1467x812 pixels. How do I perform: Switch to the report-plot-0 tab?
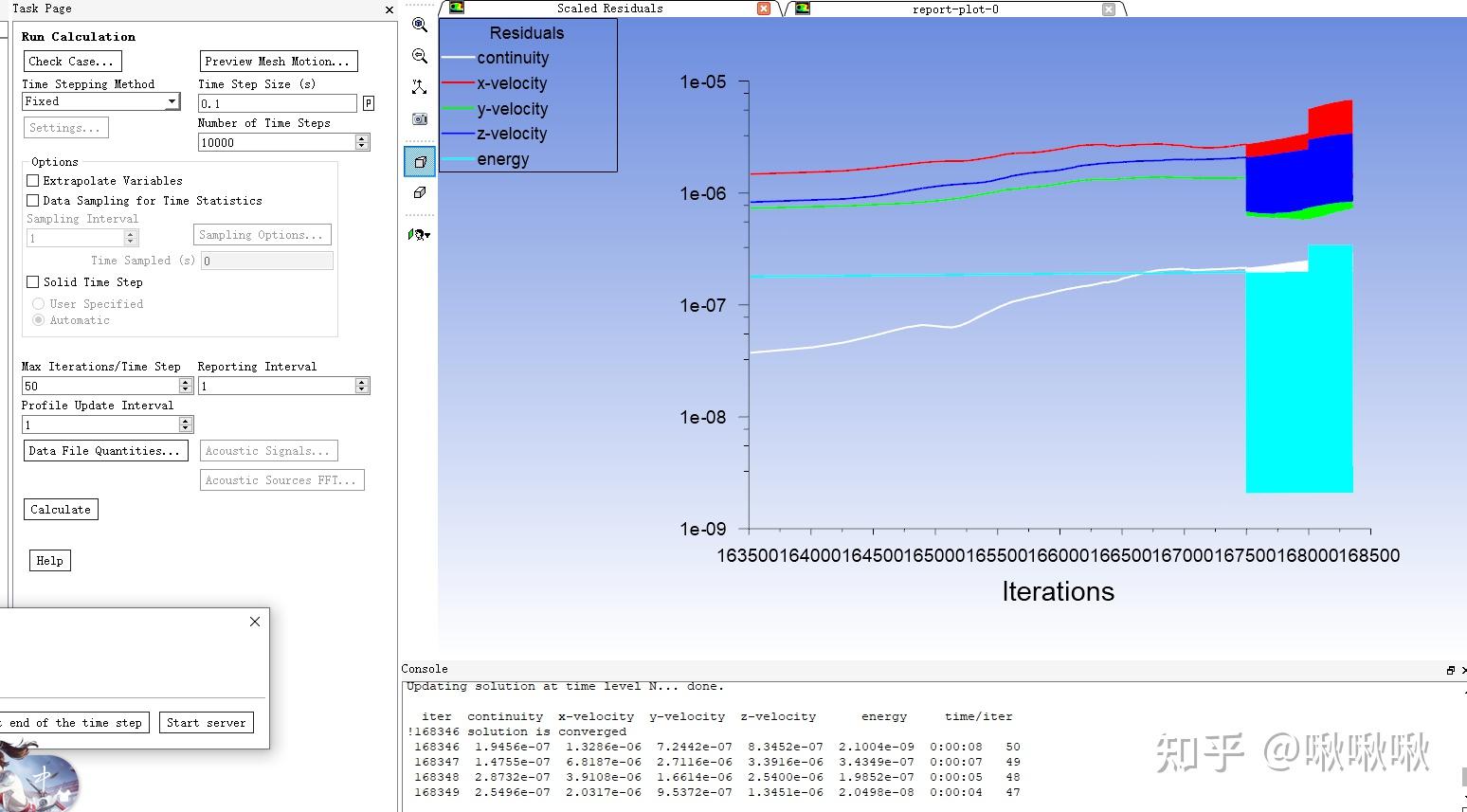coord(954,9)
